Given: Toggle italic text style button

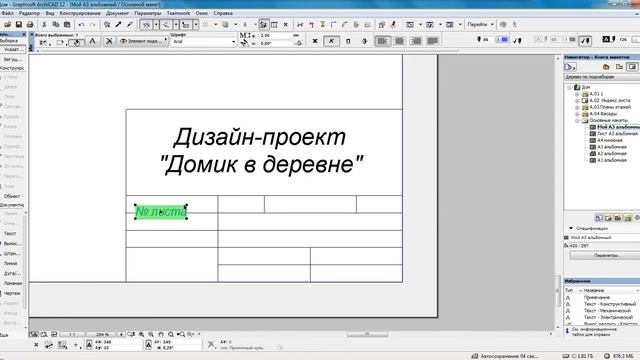Looking at the screenshot, I should coord(331,41).
